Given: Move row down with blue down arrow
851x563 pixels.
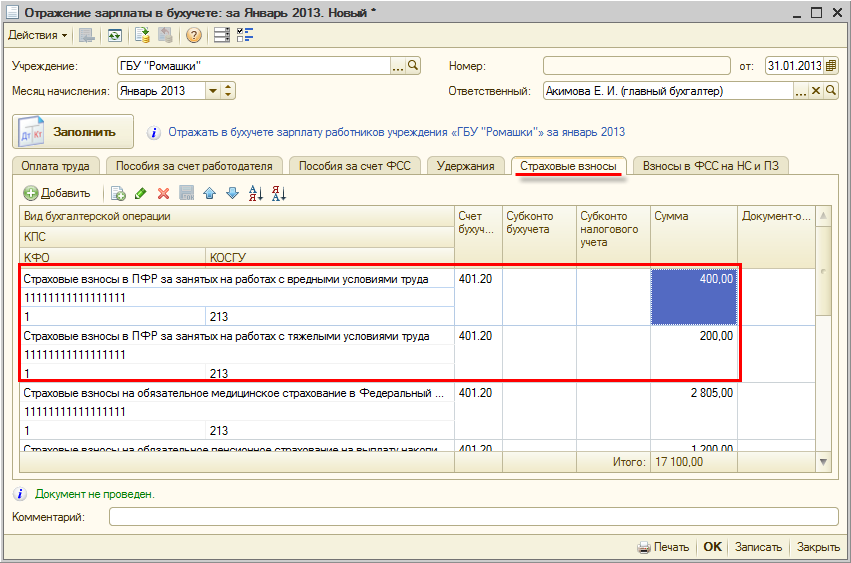Looking at the screenshot, I should pos(232,193).
